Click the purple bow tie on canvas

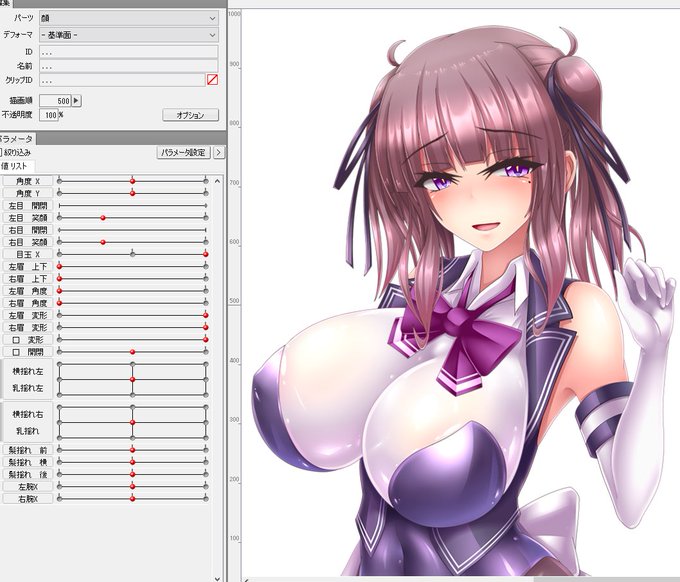pyautogui.click(x=460, y=330)
